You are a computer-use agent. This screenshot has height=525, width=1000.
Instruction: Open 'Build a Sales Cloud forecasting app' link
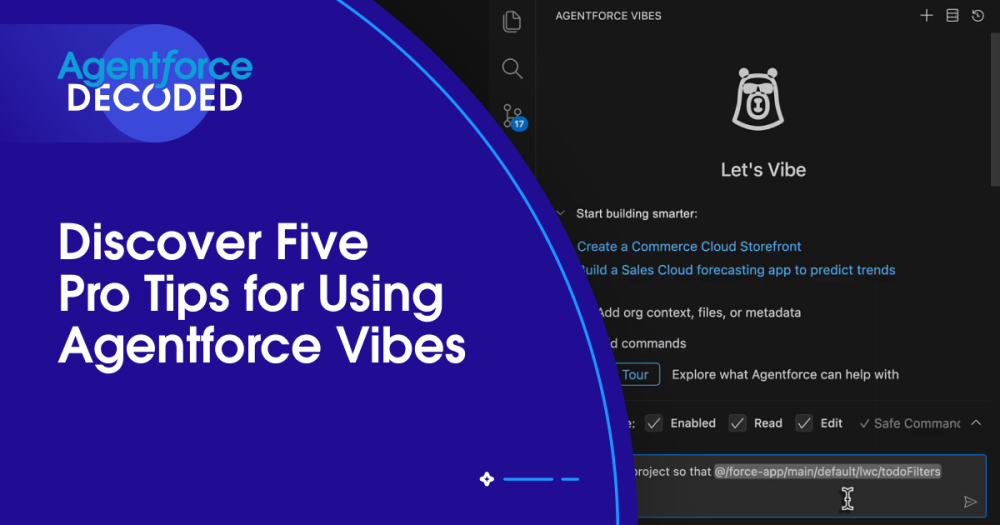(737, 270)
